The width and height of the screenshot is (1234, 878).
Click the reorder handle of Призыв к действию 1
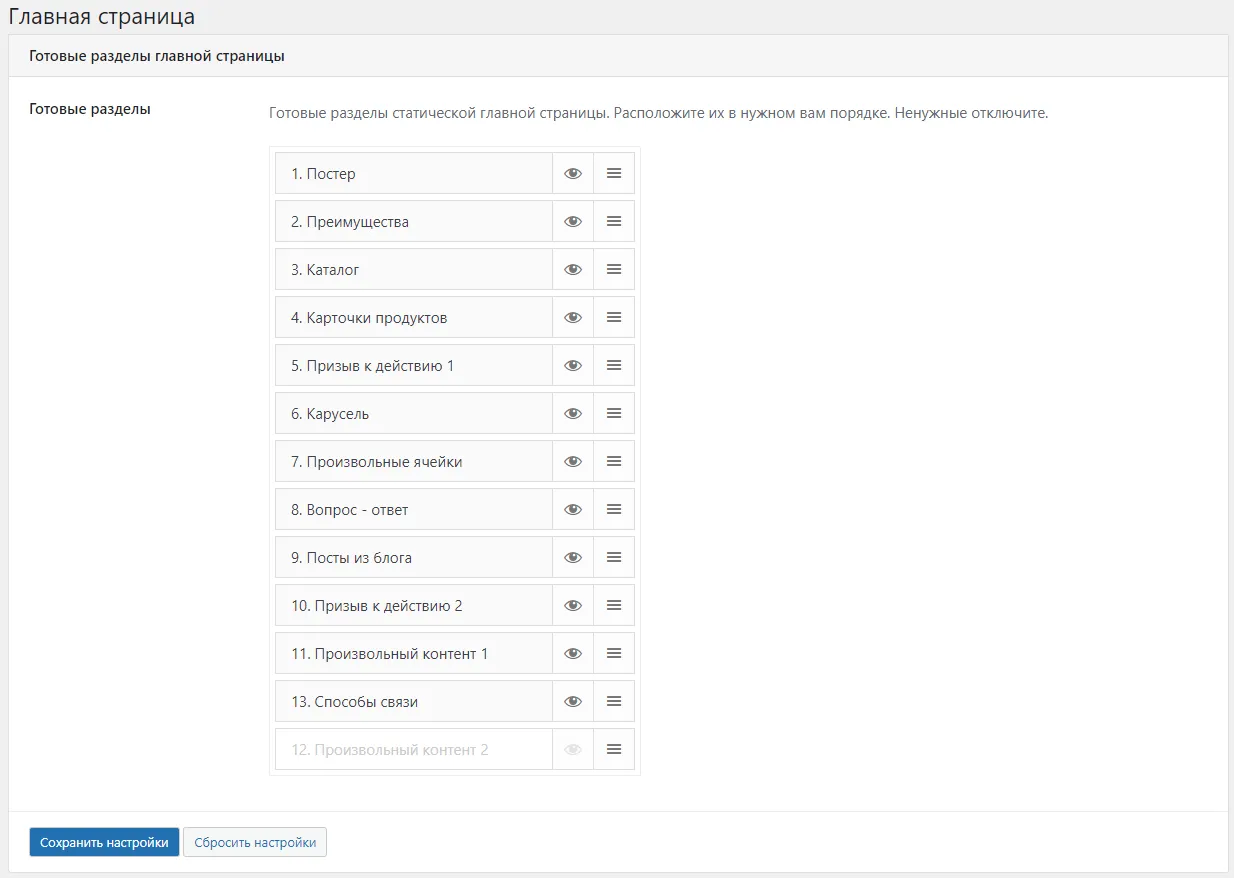click(614, 365)
